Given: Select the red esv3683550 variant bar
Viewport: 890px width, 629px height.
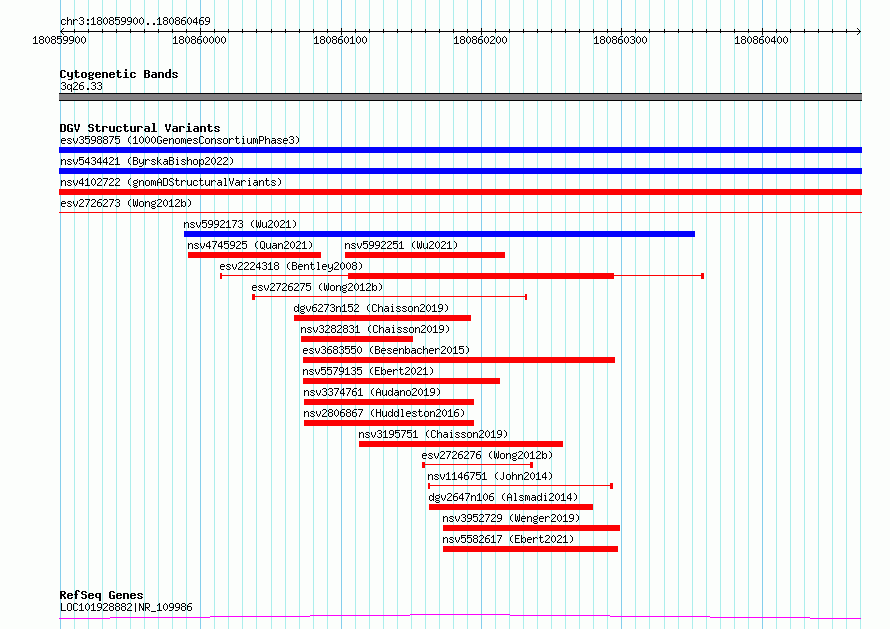Looking at the screenshot, I should point(459,360).
